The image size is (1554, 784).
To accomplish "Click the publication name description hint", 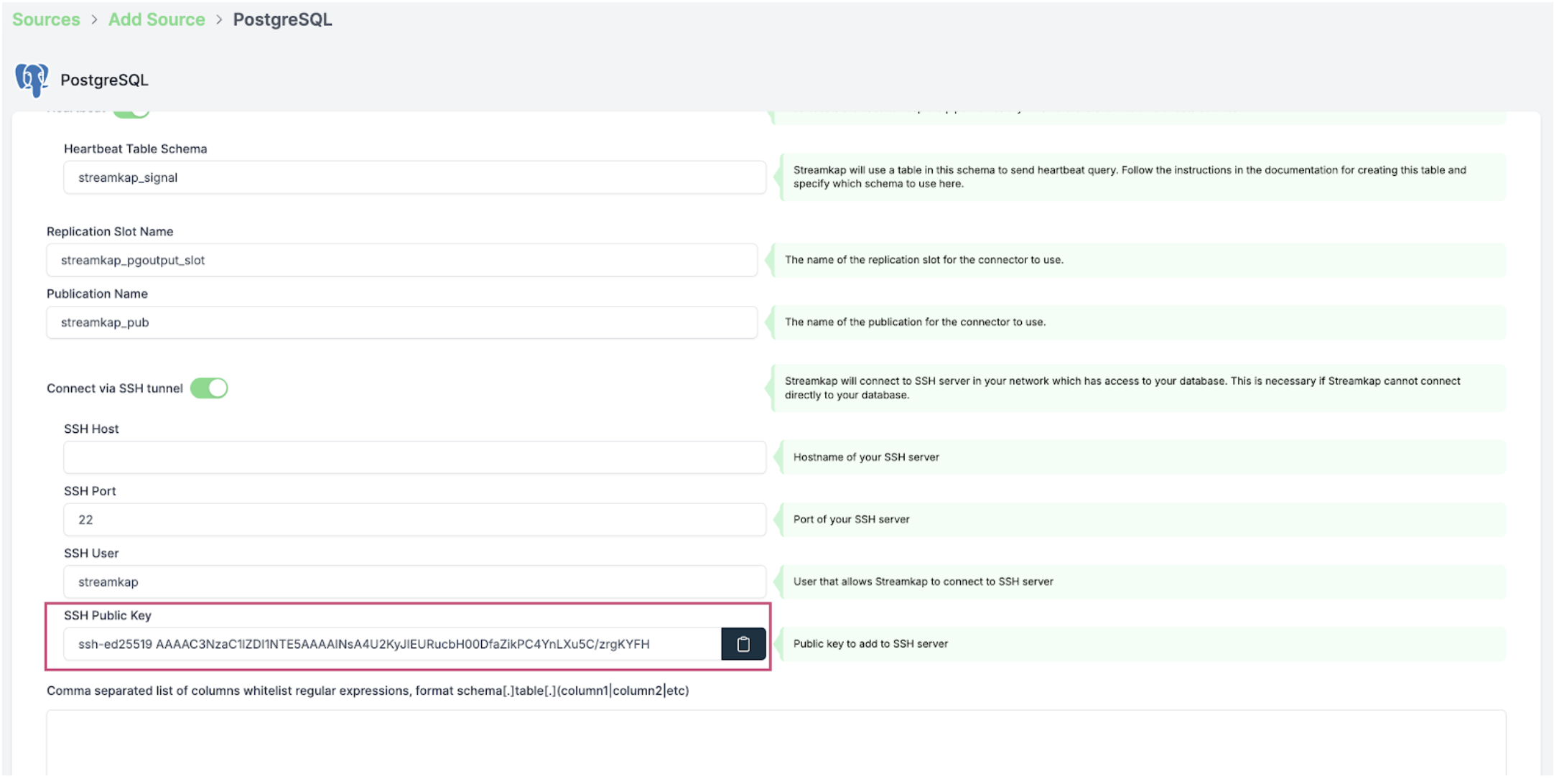I will 915,322.
